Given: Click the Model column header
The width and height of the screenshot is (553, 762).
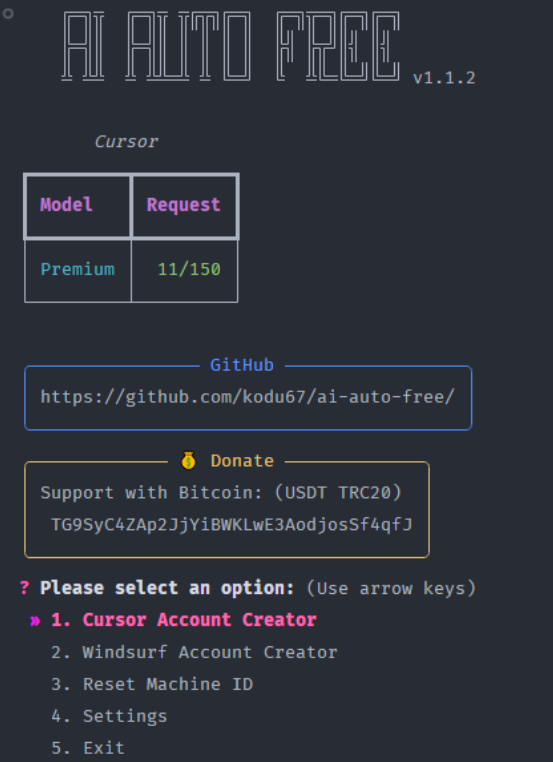Looking at the screenshot, I should pos(66,205).
